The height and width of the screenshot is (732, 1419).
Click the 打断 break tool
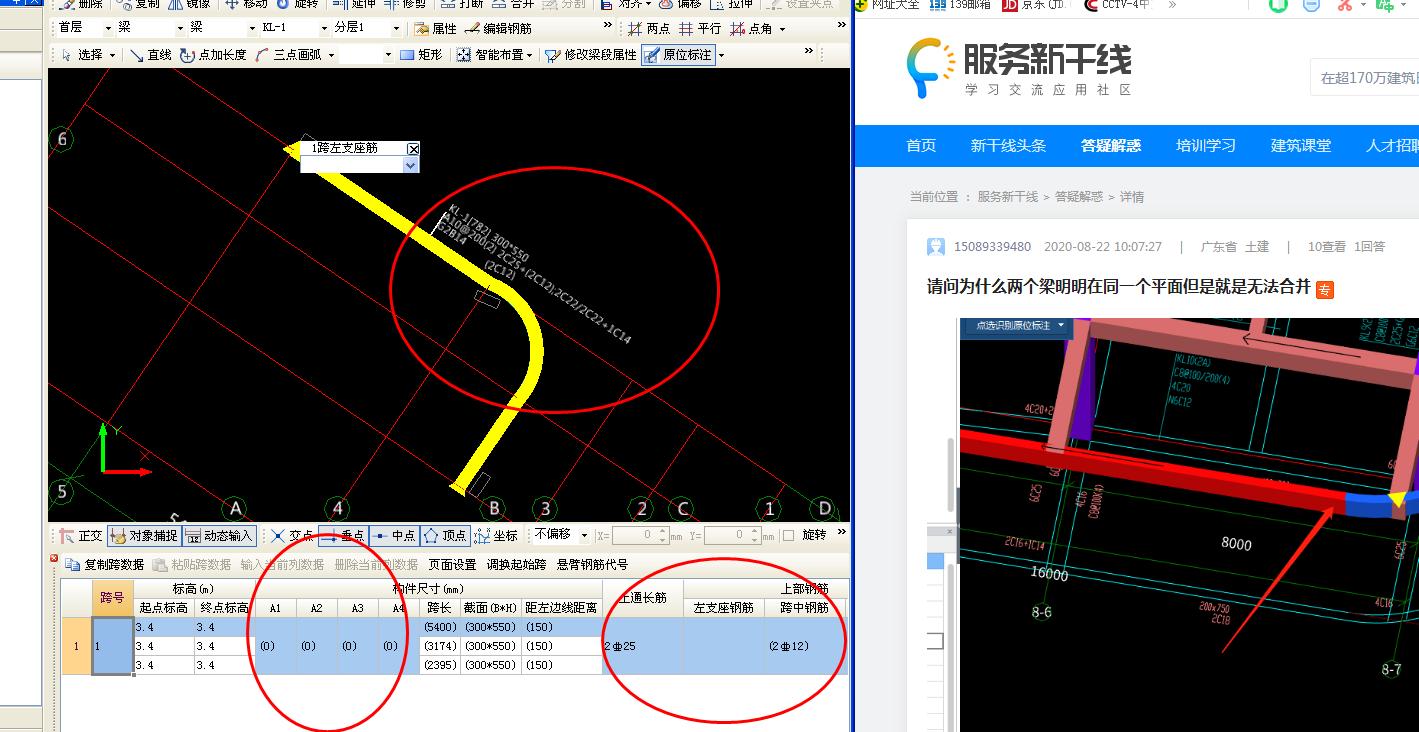[x=461, y=5]
